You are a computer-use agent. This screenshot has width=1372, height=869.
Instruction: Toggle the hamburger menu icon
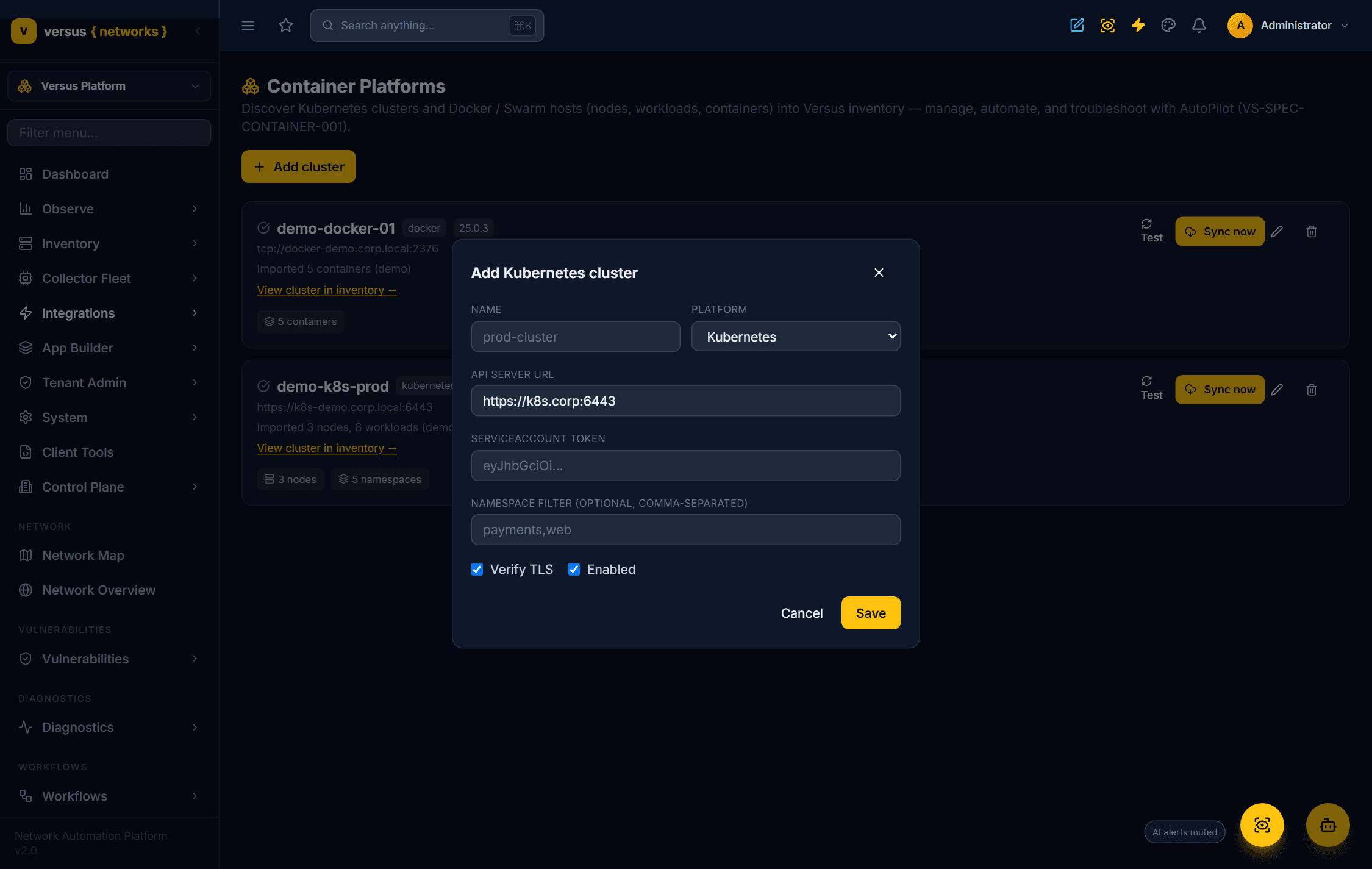[248, 26]
